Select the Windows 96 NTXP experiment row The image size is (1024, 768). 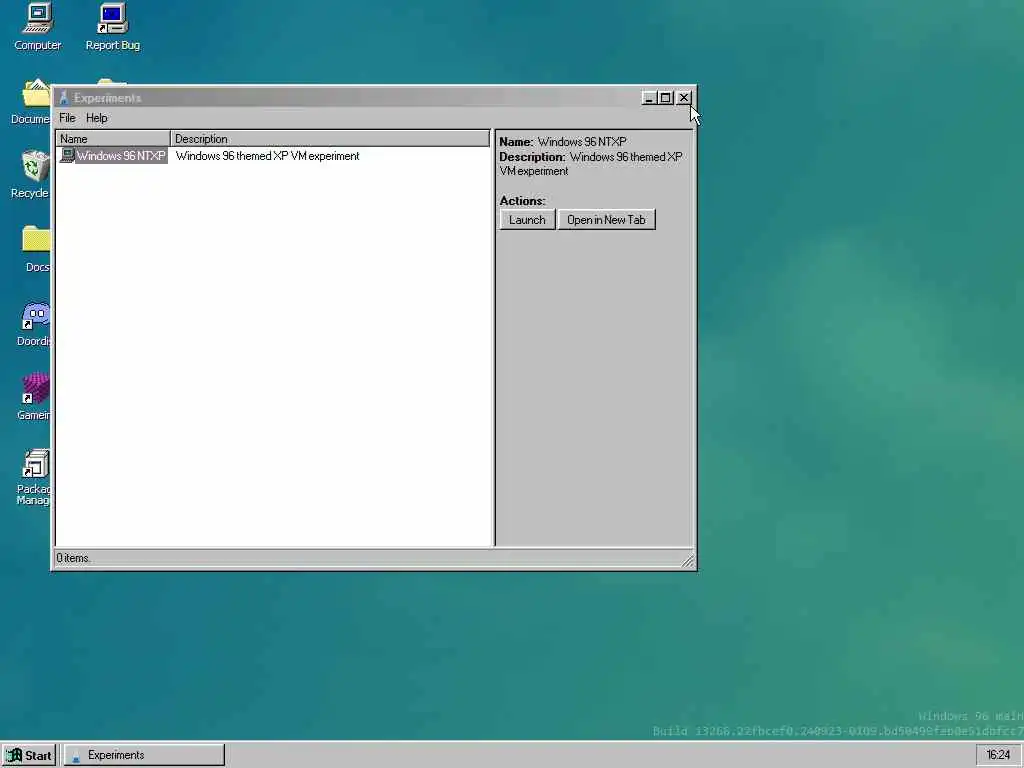point(274,155)
